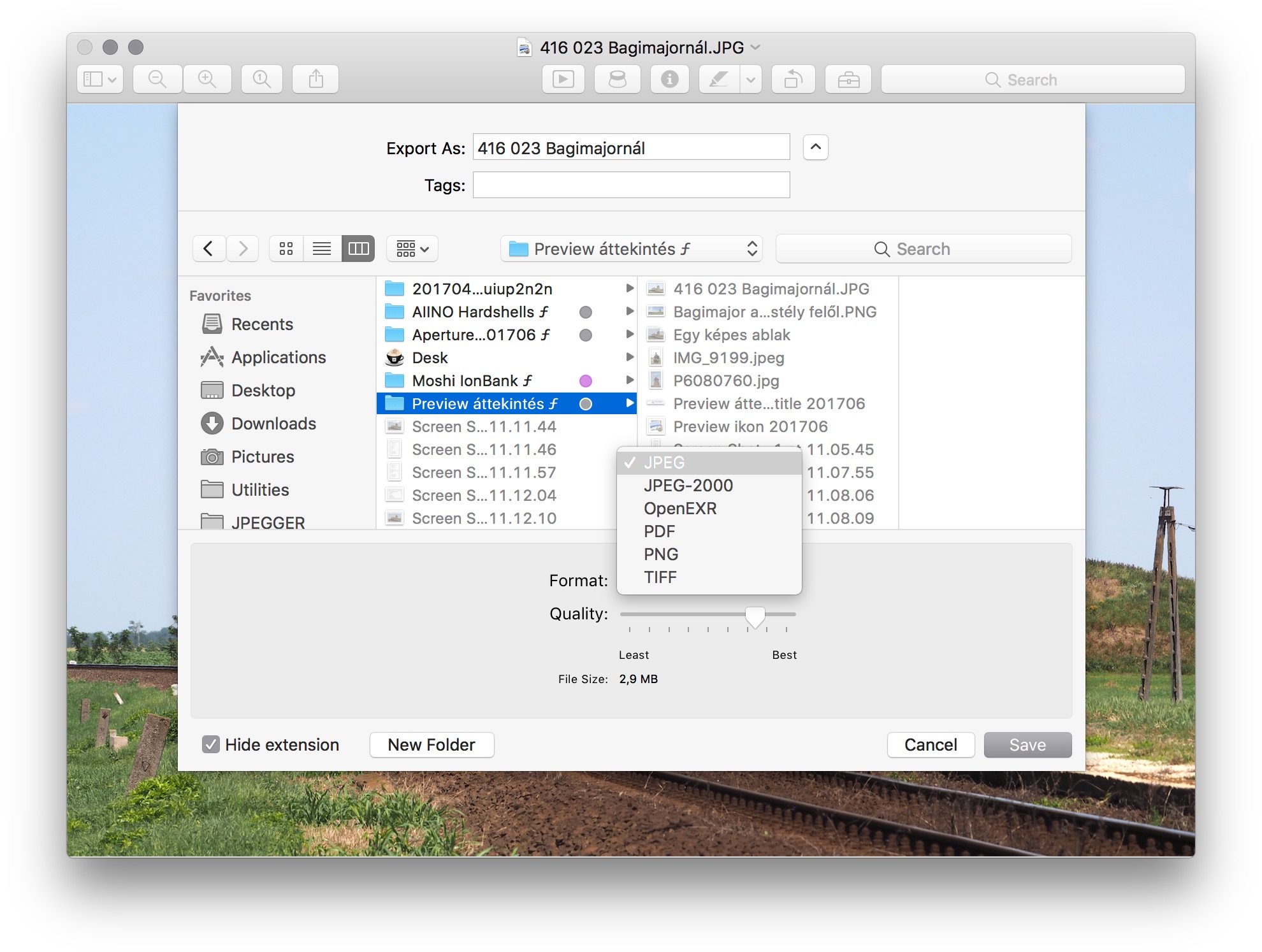
Task: Click the rotate toolbar icon
Action: point(793,79)
